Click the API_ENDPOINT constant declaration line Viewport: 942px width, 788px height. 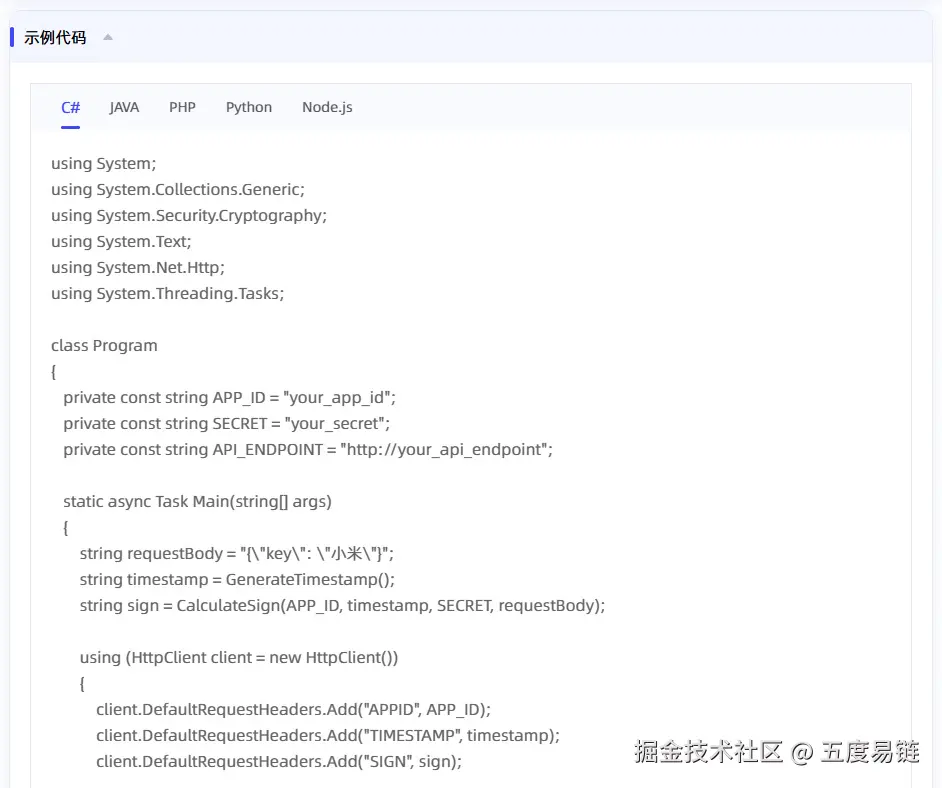pyautogui.click(x=308, y=450)
